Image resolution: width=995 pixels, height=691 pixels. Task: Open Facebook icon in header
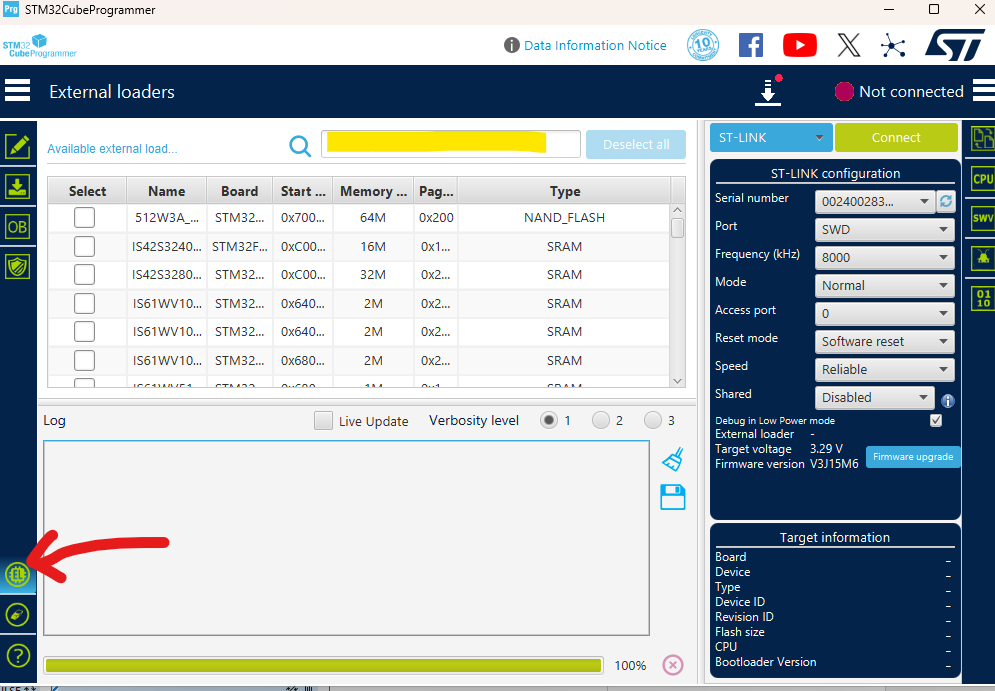(x=751, y=45)
